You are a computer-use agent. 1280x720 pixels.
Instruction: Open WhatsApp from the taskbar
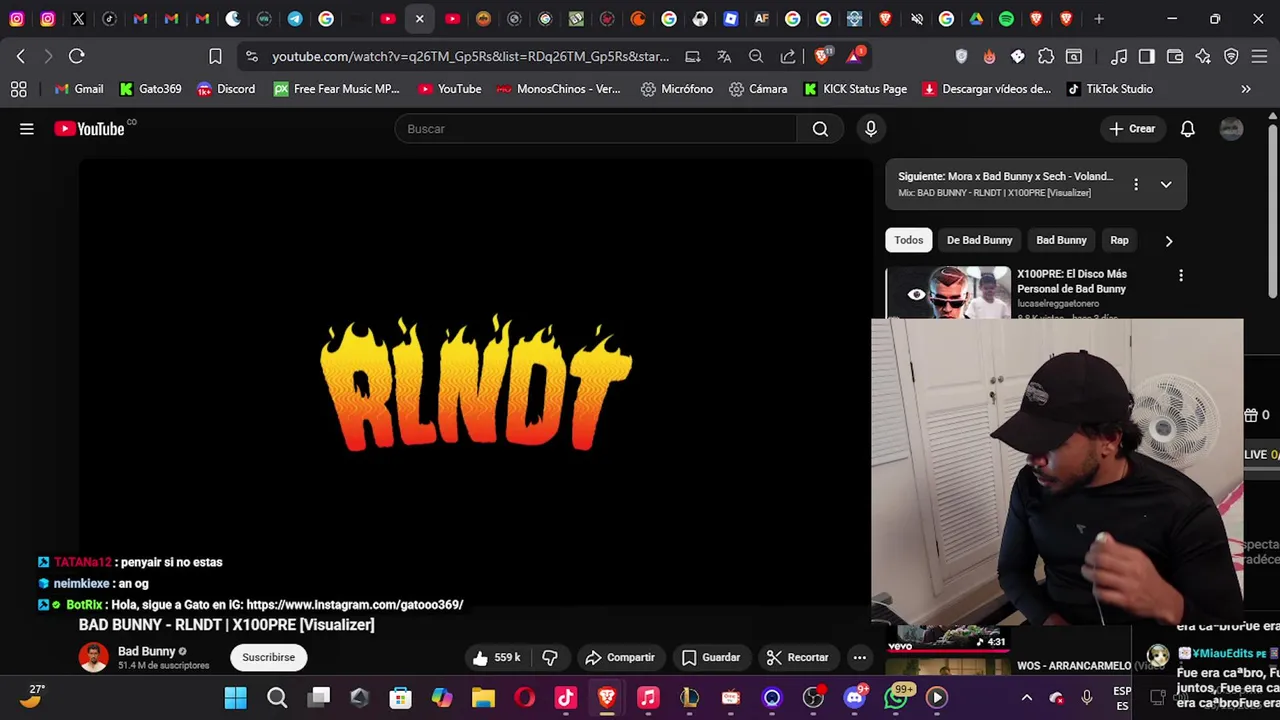click(x=897, y=698)
